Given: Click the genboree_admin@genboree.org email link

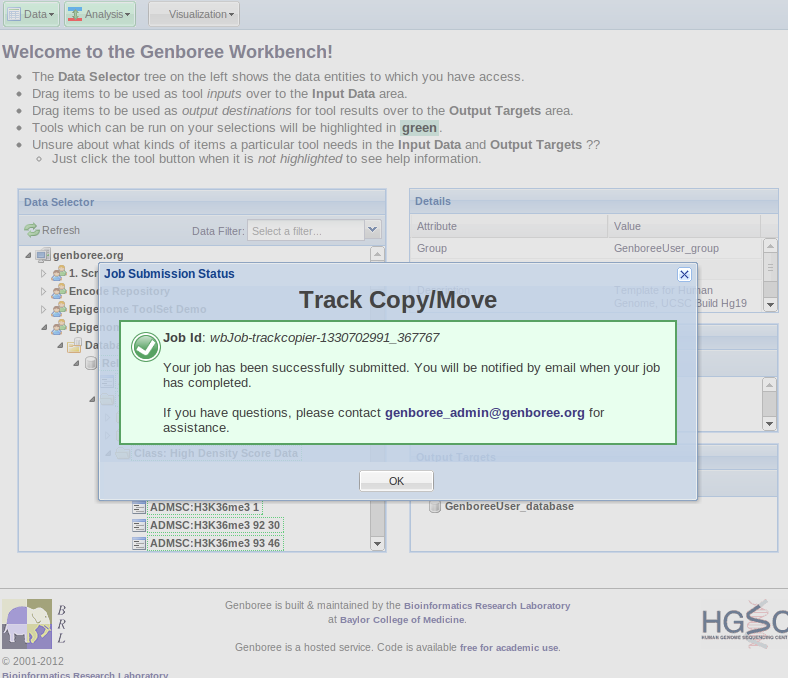Looking at the screenshot, I should point(485,412).
